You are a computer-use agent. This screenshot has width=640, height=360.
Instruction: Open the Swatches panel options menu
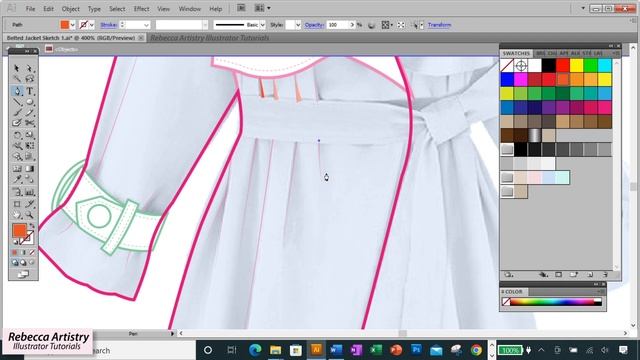coord(616,53)
